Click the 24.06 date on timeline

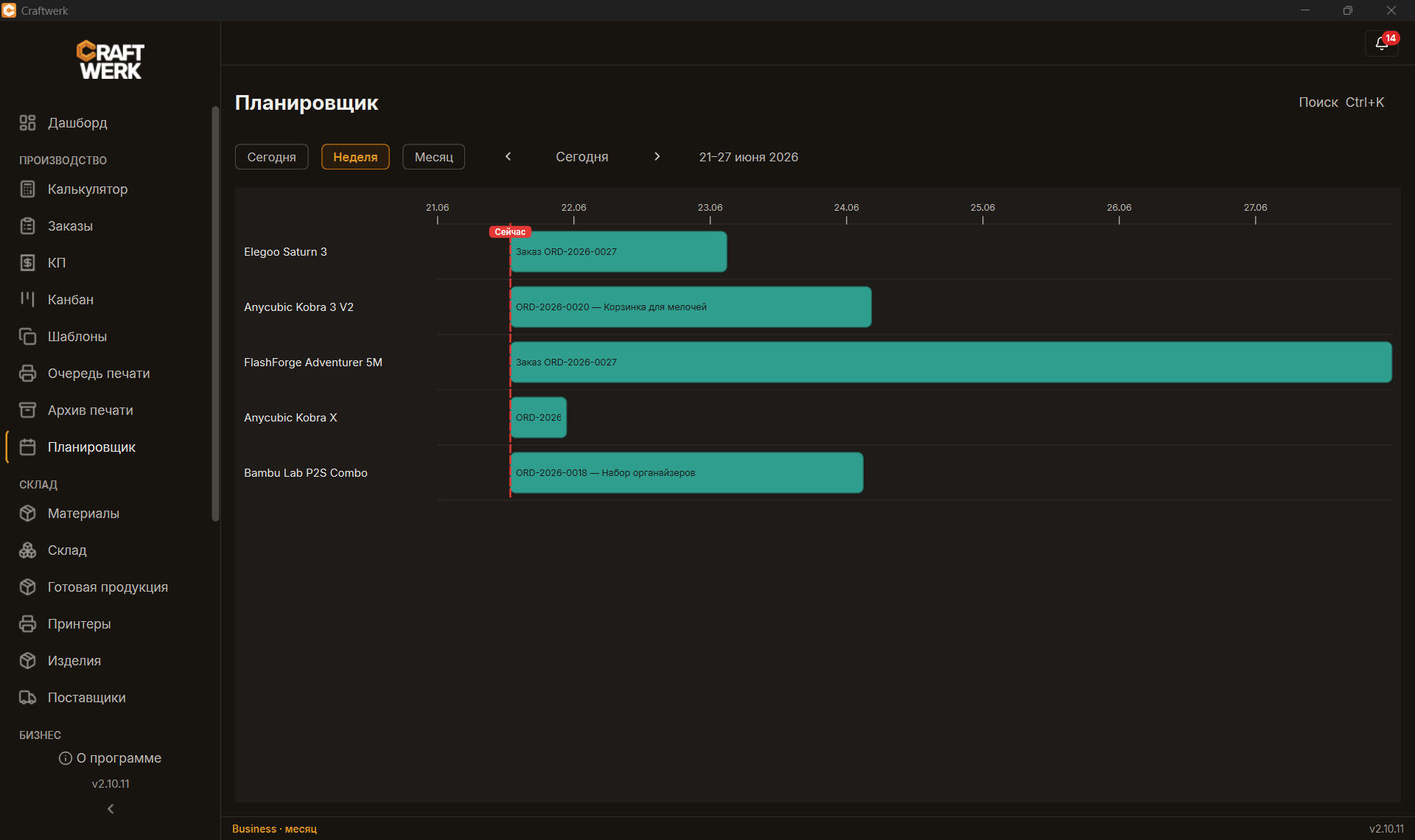click(x=846, y=208)
